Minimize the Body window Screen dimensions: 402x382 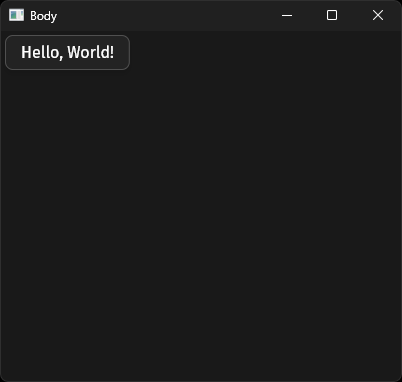click(287, 15)
